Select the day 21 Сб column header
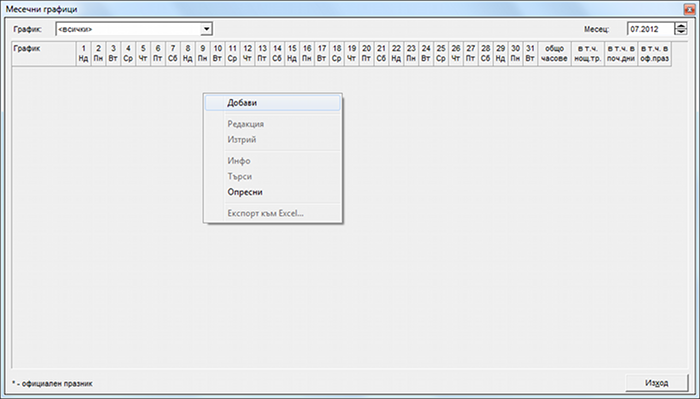700x399 pixels. 381,54
